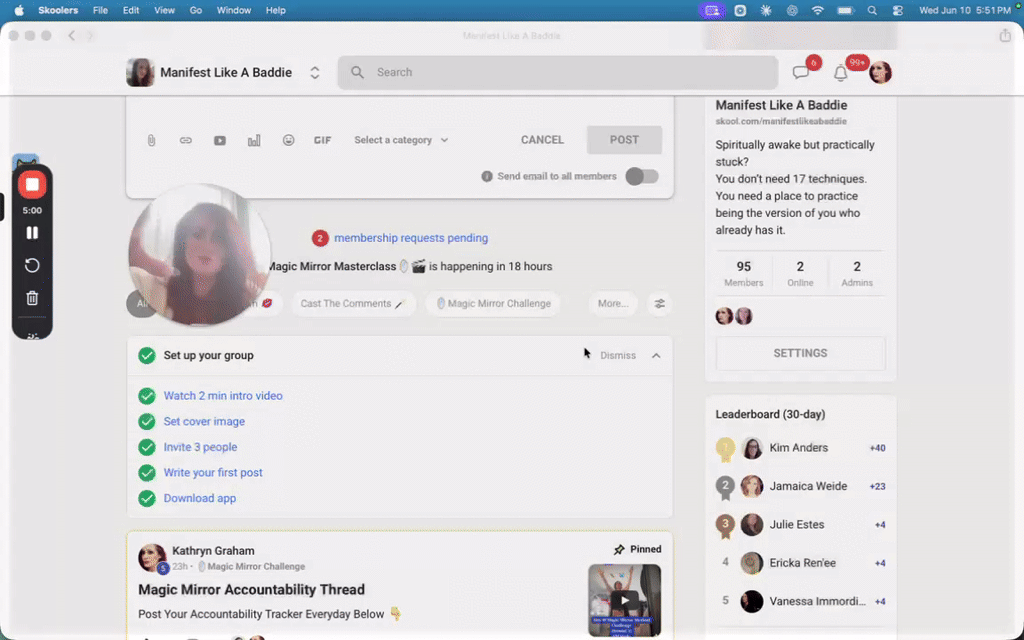Screen dimensions: 1024x640
Task: Click the add YouTube video icon
Action: click(x=220, y=140)
